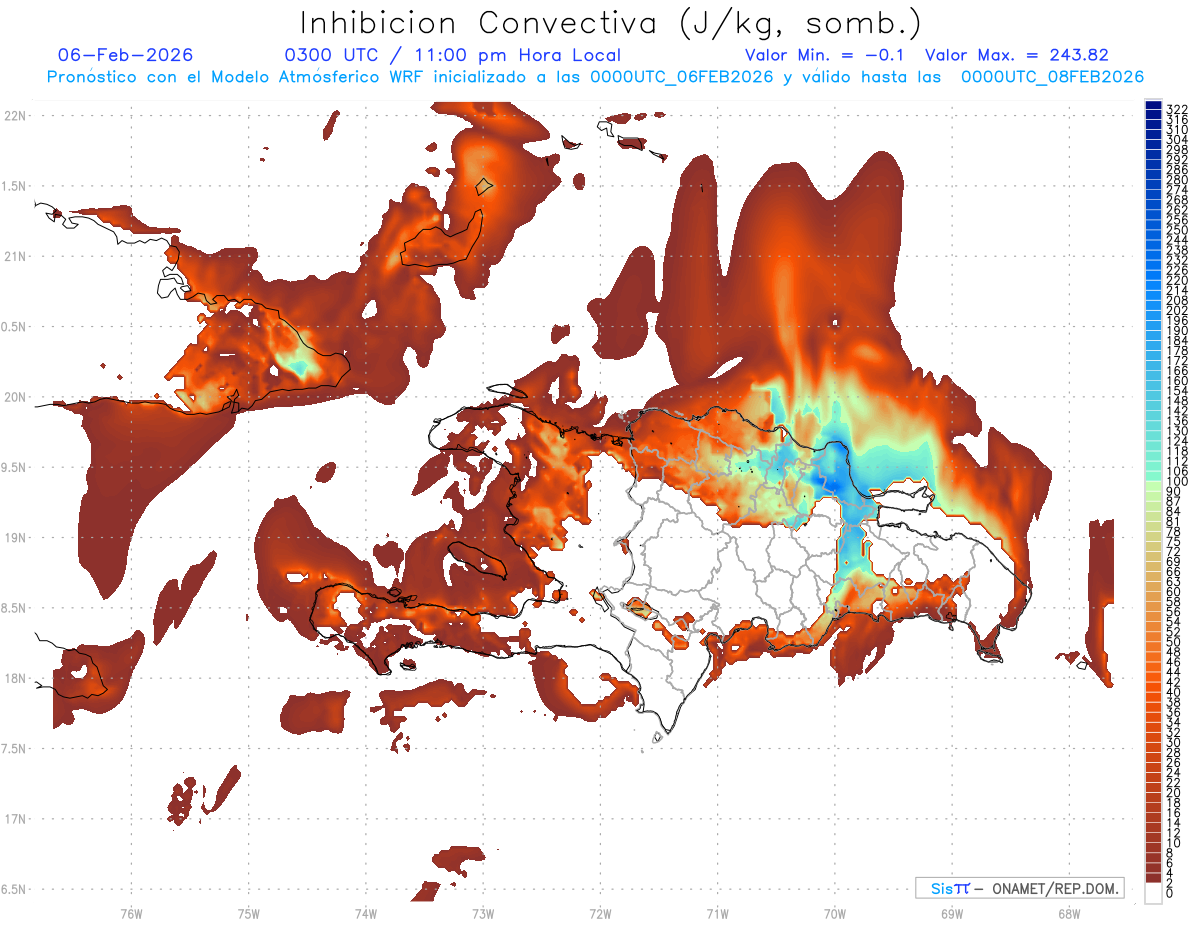Click the latitude label '17N'
The image size is (1200, 927).
tap(15, 819)
